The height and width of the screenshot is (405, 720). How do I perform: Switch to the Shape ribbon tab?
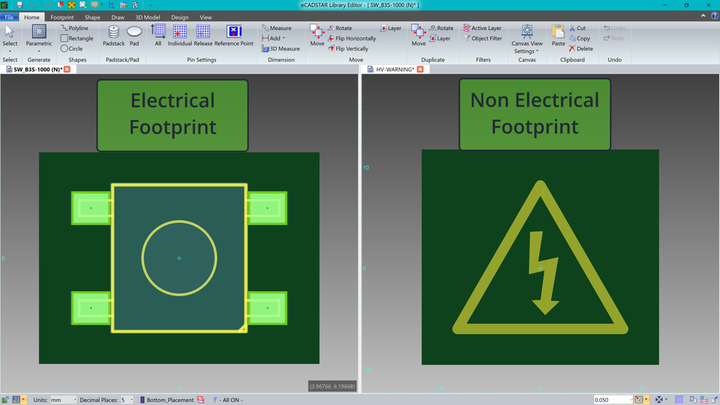tap(92, 17)
